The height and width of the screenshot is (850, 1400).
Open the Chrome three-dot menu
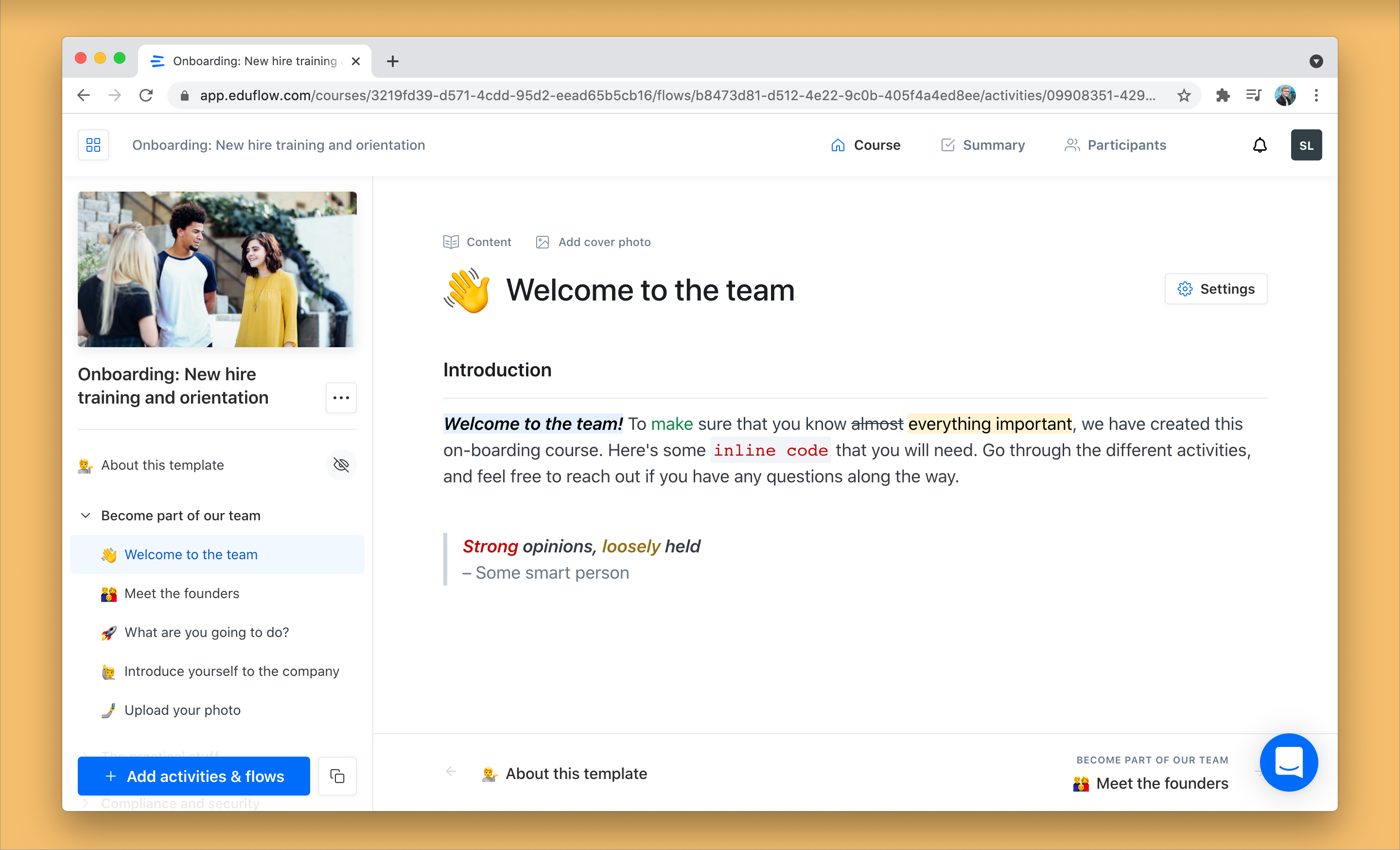click(x=1316, y=95)
